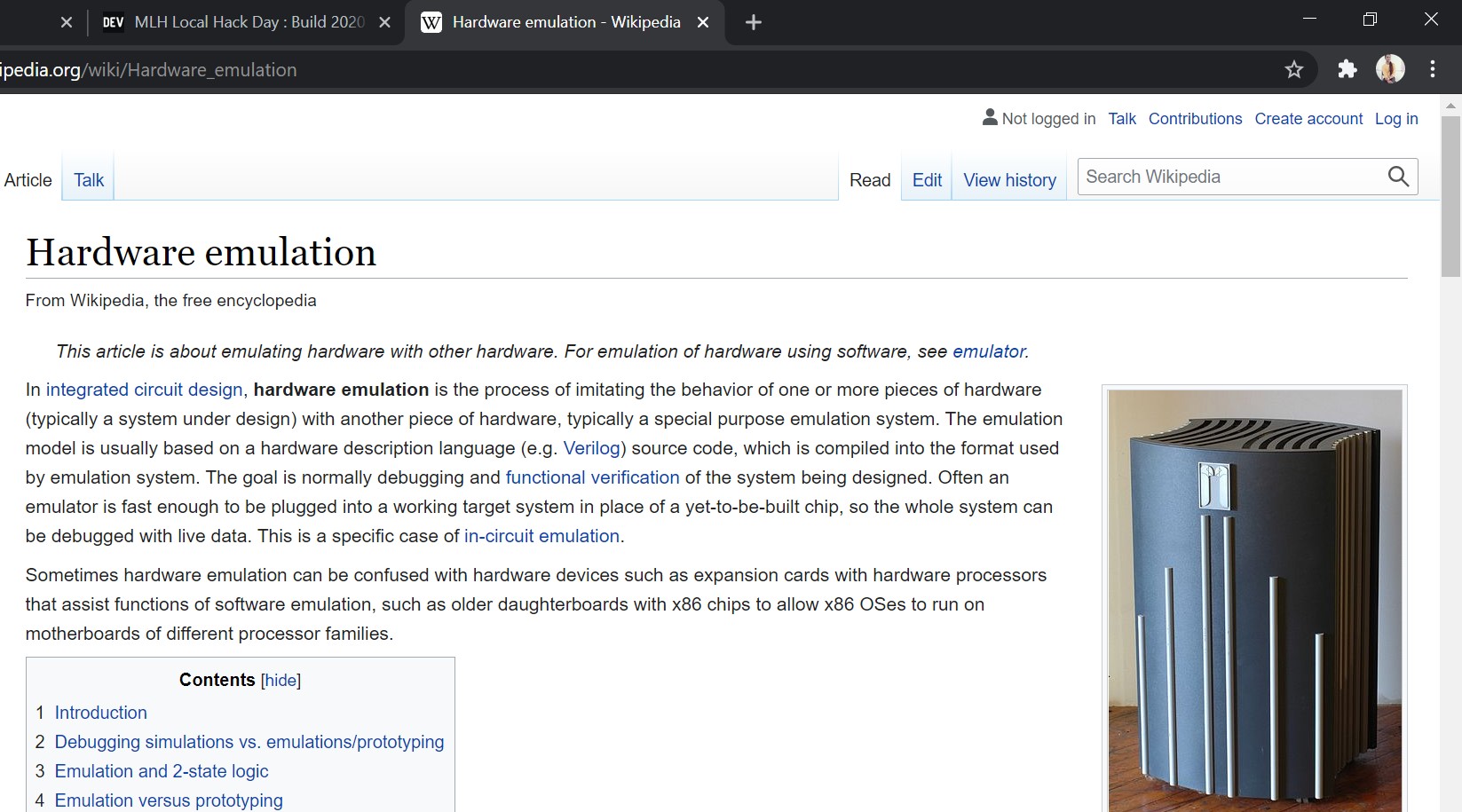Jump to Debugging simulations vs. emulations/prototyping
Screen dimensions: 1462x812
(x=249, y=742)
